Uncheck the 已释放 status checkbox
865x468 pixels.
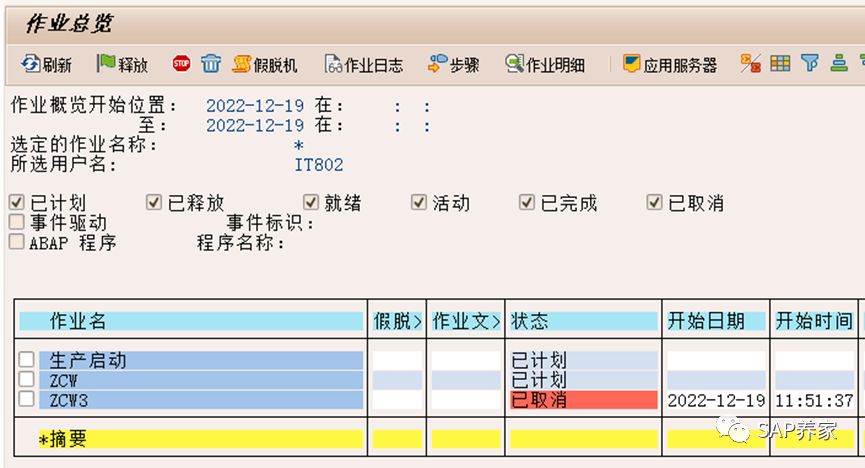click(153, 203)
